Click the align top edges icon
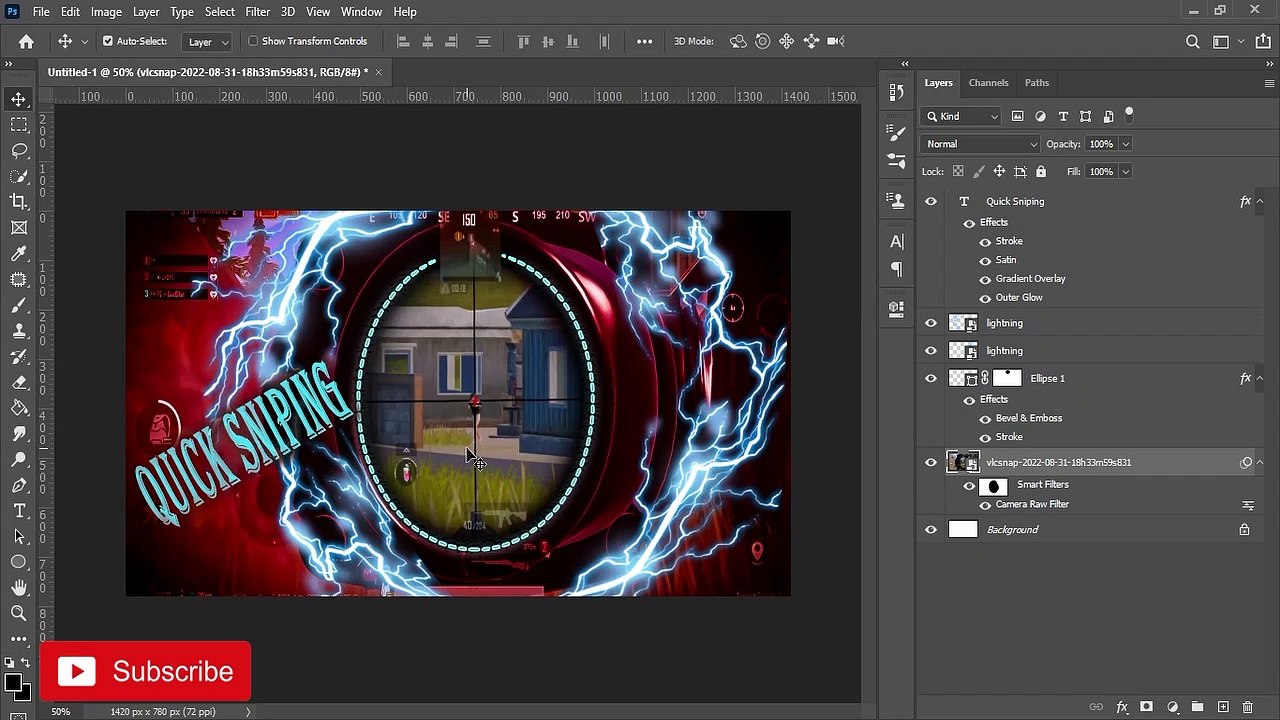 (523, 41)
